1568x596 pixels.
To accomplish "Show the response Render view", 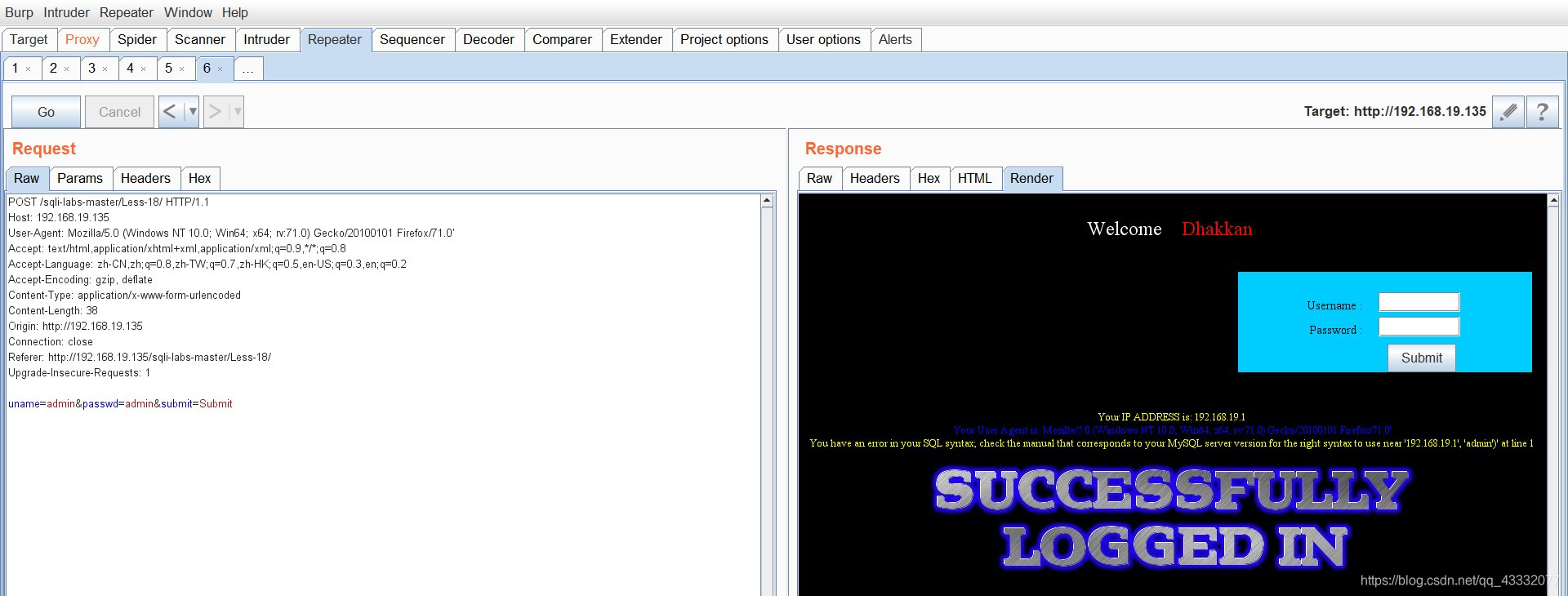I will click(1031, 178).
